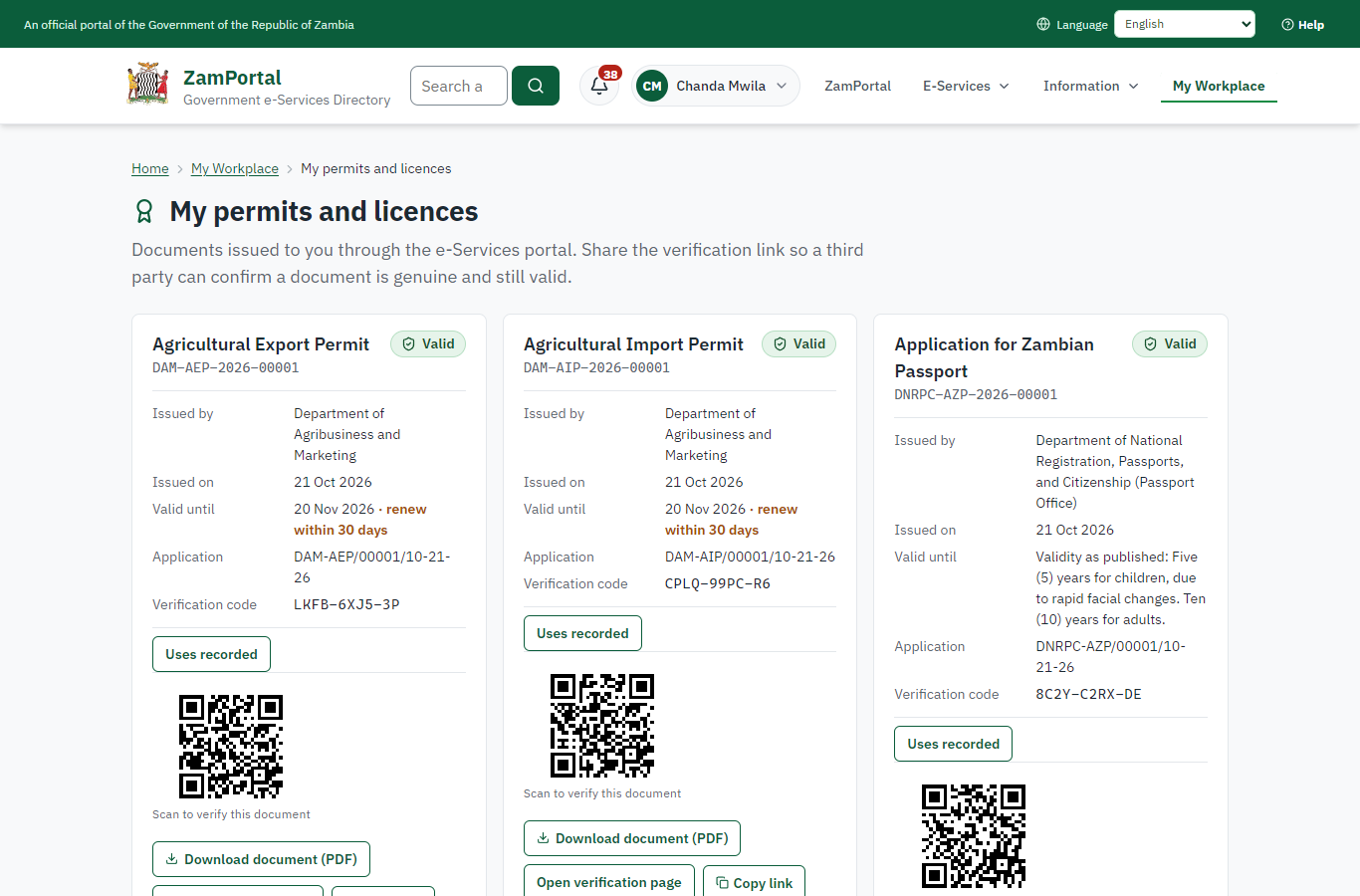The height and width of the screenshot is (896, 1360).
Task: Click verification code 8C2Y-C2RX-DE
Action: coord(1088,694)
